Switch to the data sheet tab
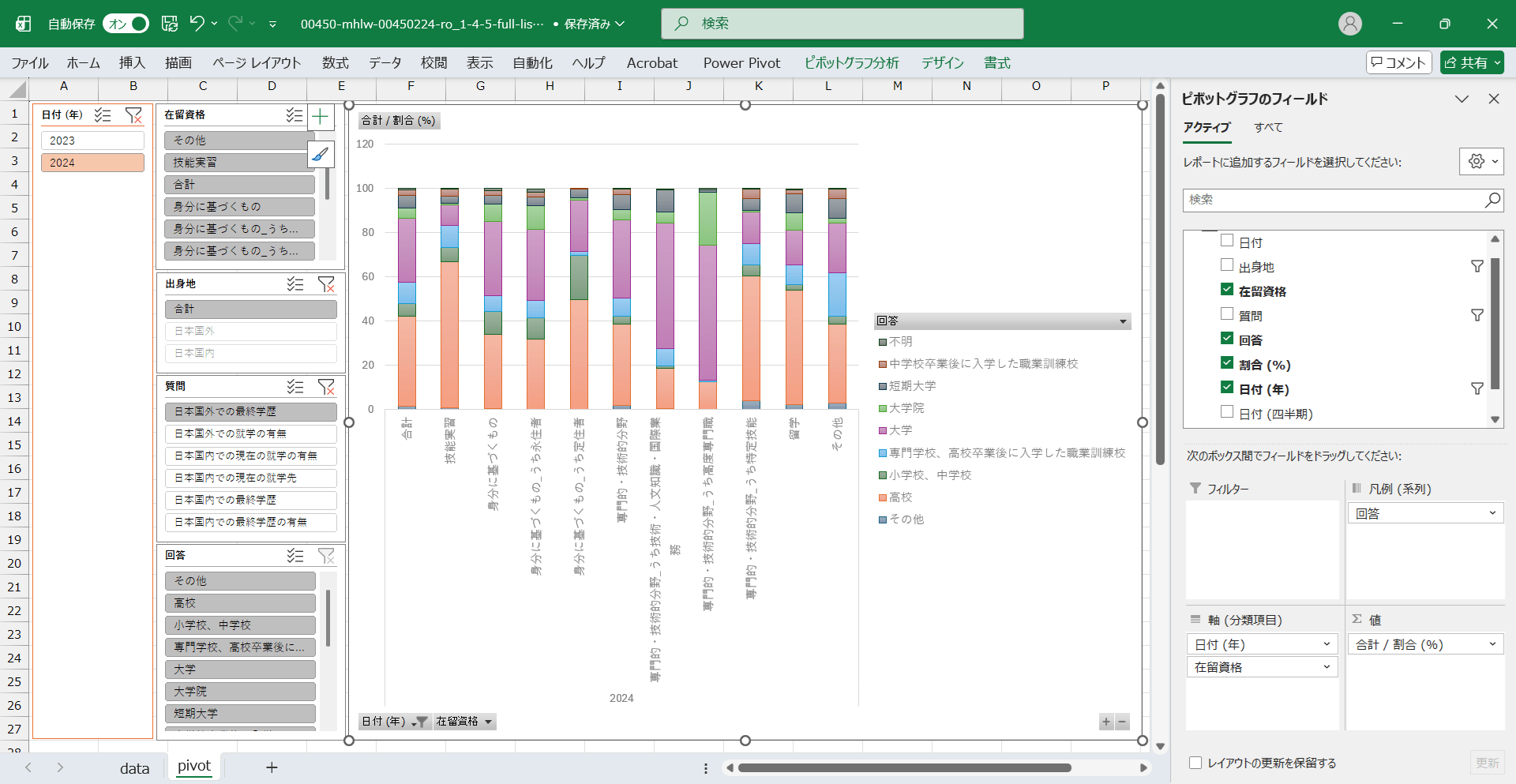 134,767
